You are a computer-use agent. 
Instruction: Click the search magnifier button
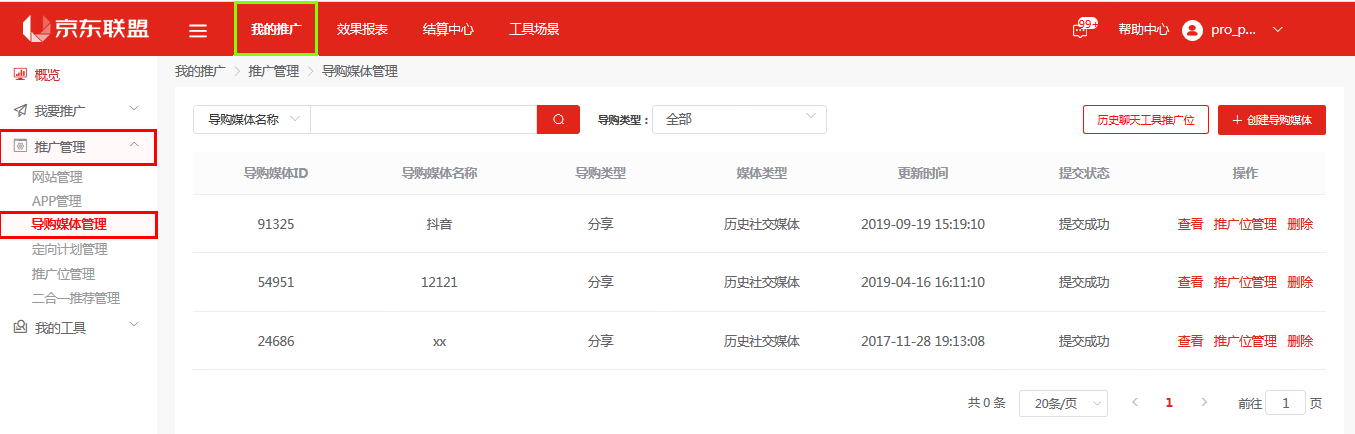558,120
